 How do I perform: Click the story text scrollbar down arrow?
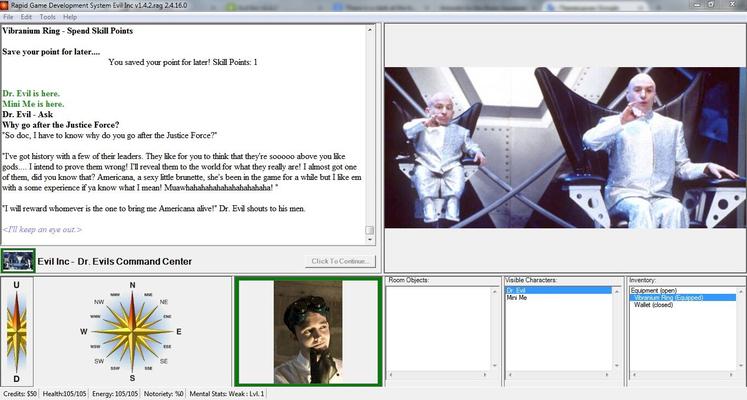click(370, 240)
